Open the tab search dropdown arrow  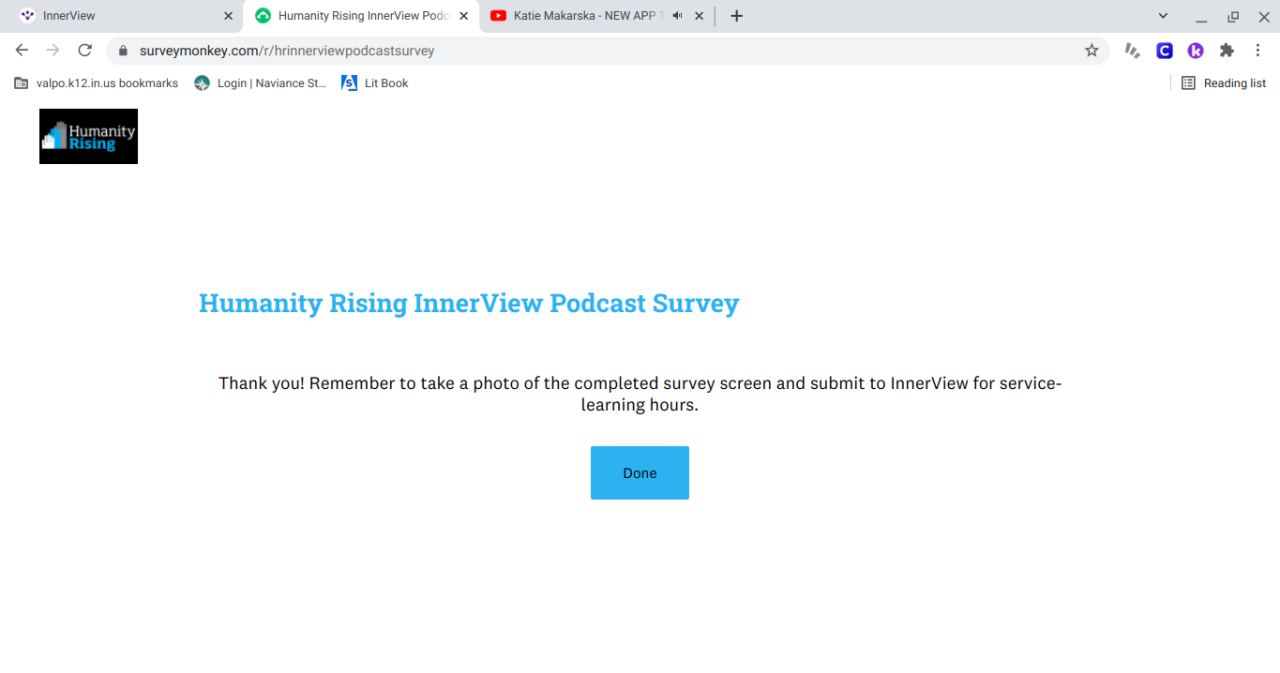(1163, 16)
